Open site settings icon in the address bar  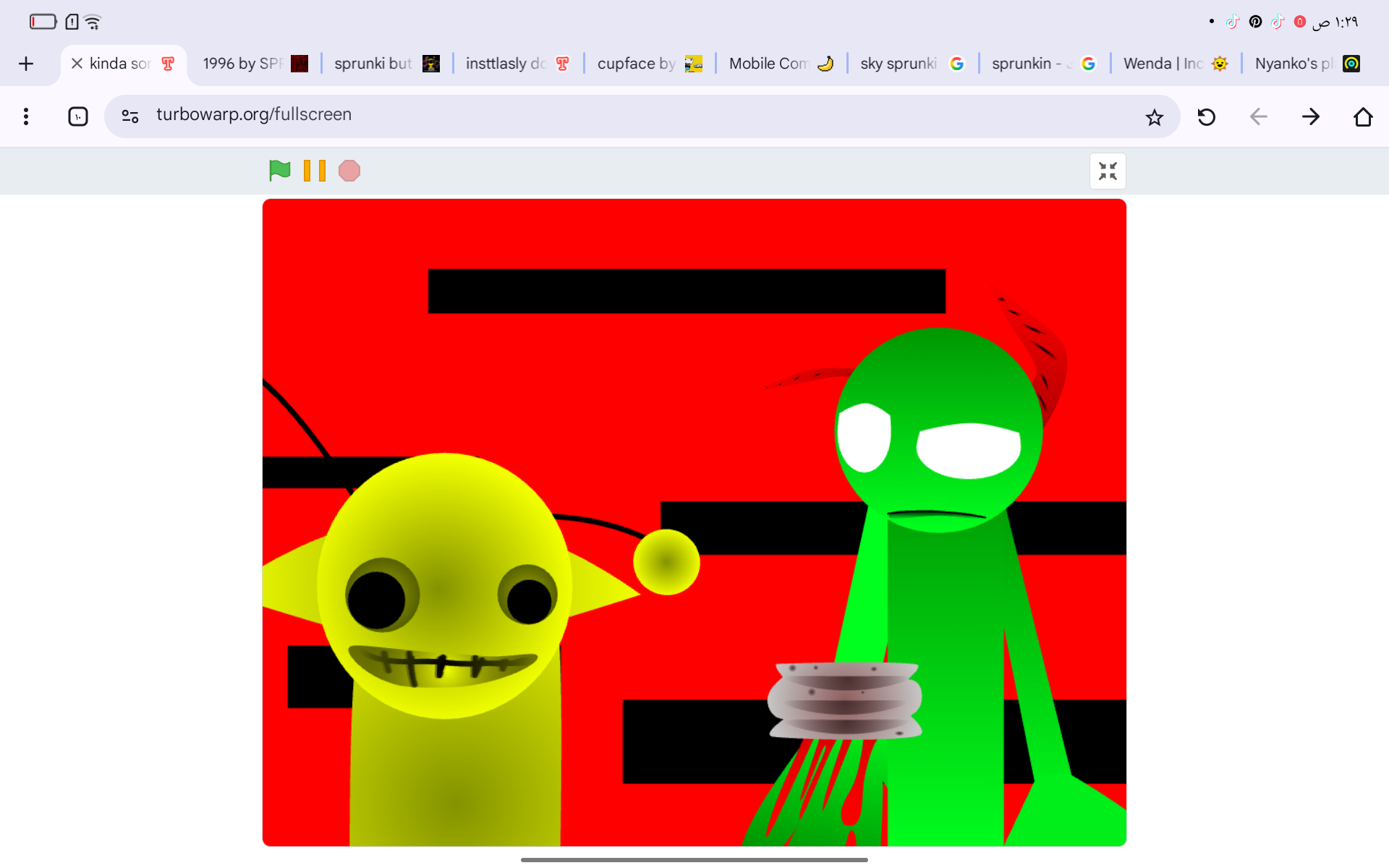click(x=130, y=116)
